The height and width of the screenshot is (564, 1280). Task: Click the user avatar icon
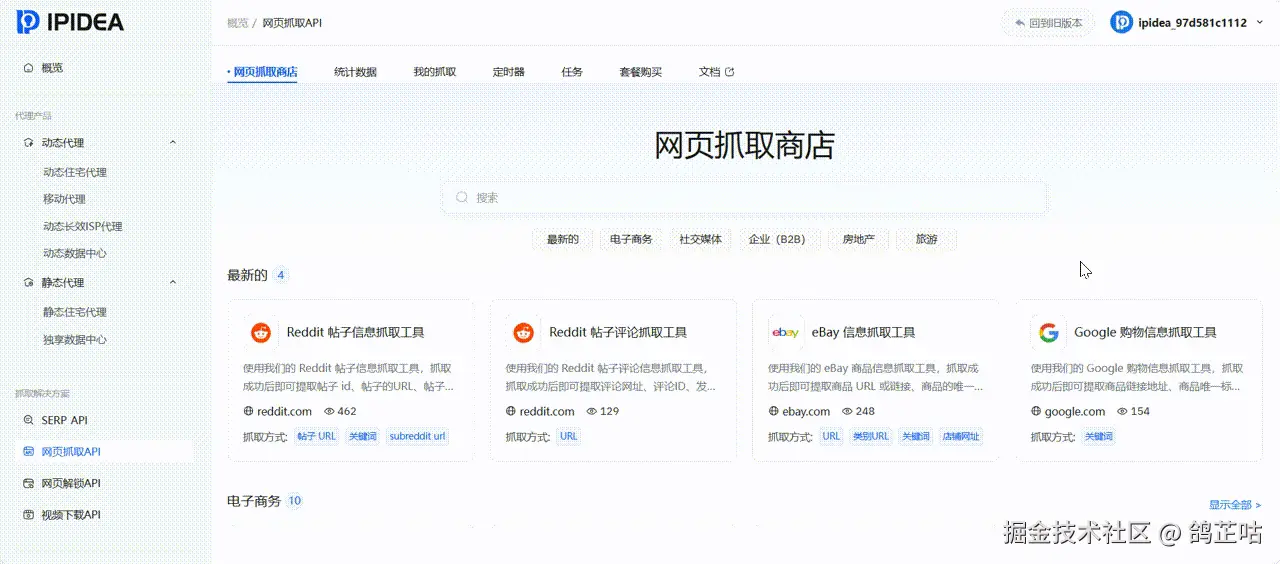coord(1122,22)
